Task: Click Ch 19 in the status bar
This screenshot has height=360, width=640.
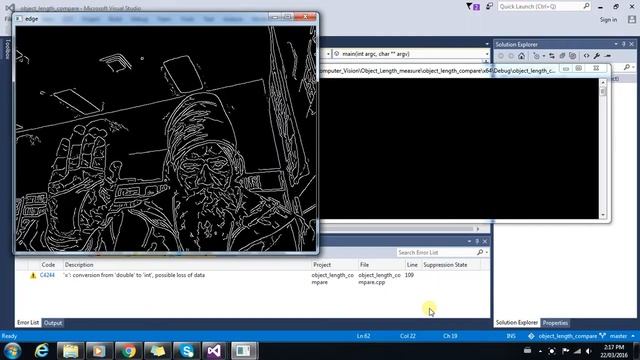Action: (450, 336)
